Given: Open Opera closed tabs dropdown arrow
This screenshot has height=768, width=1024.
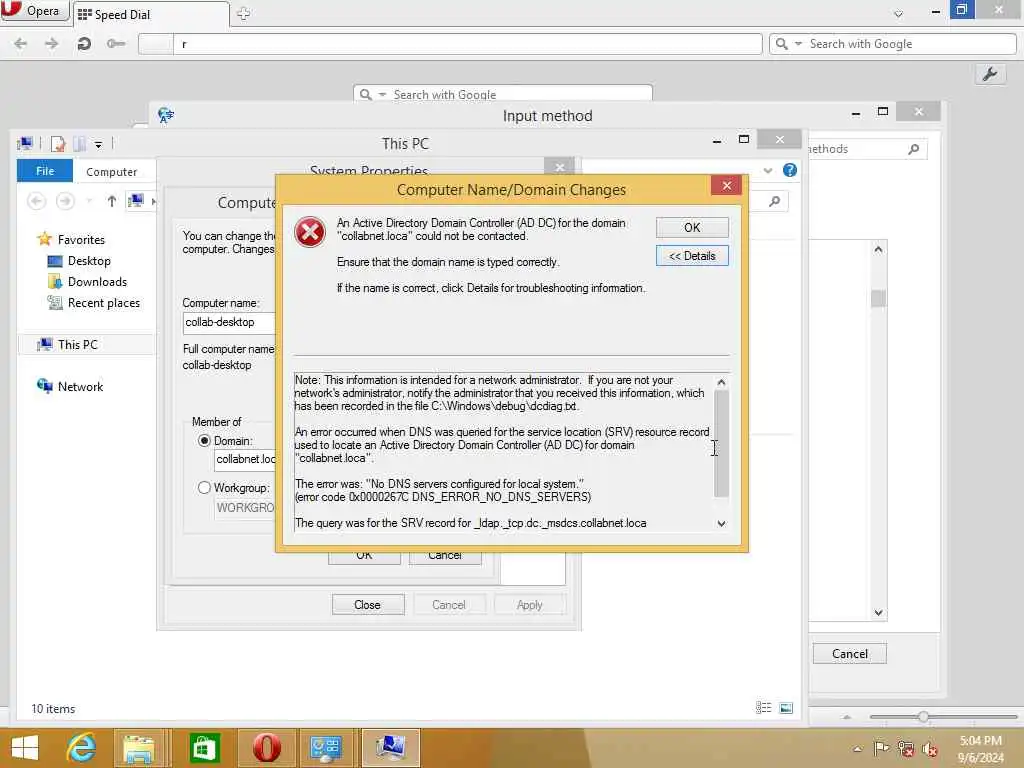Looking at the screenshot, I should pos(899,14).
